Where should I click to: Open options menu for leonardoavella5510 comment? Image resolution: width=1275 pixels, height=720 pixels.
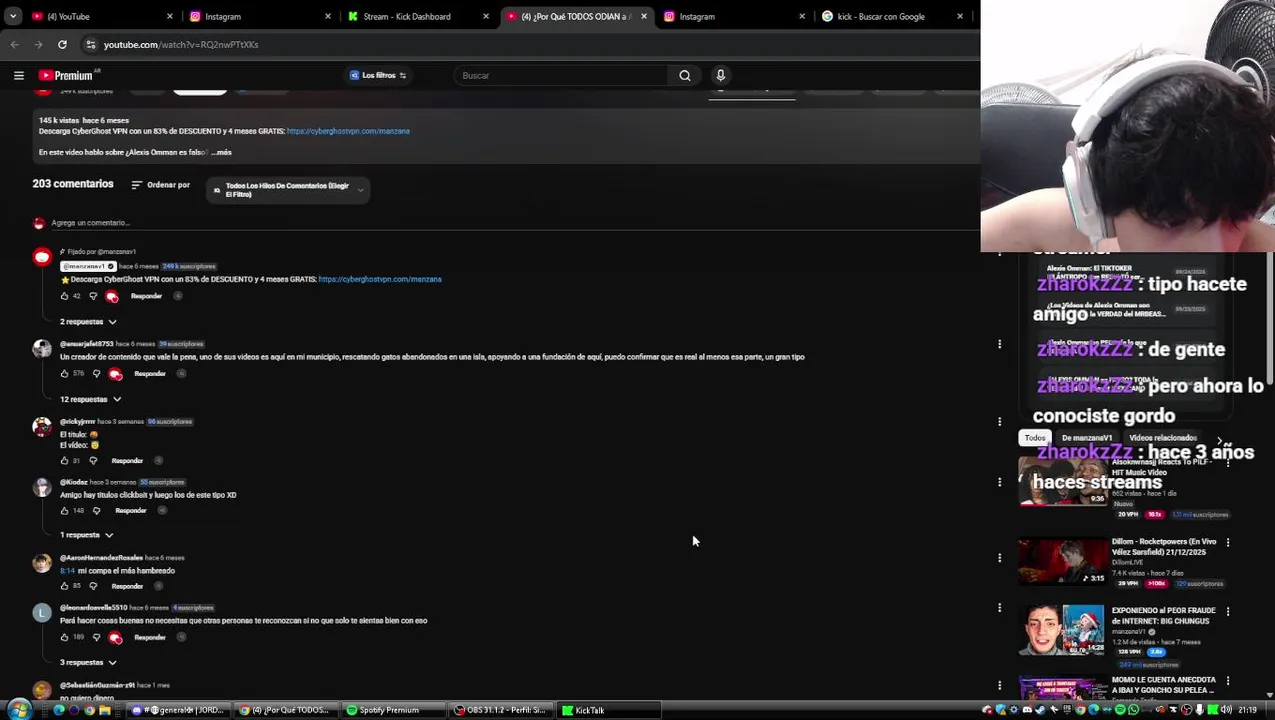coord(999,608)
